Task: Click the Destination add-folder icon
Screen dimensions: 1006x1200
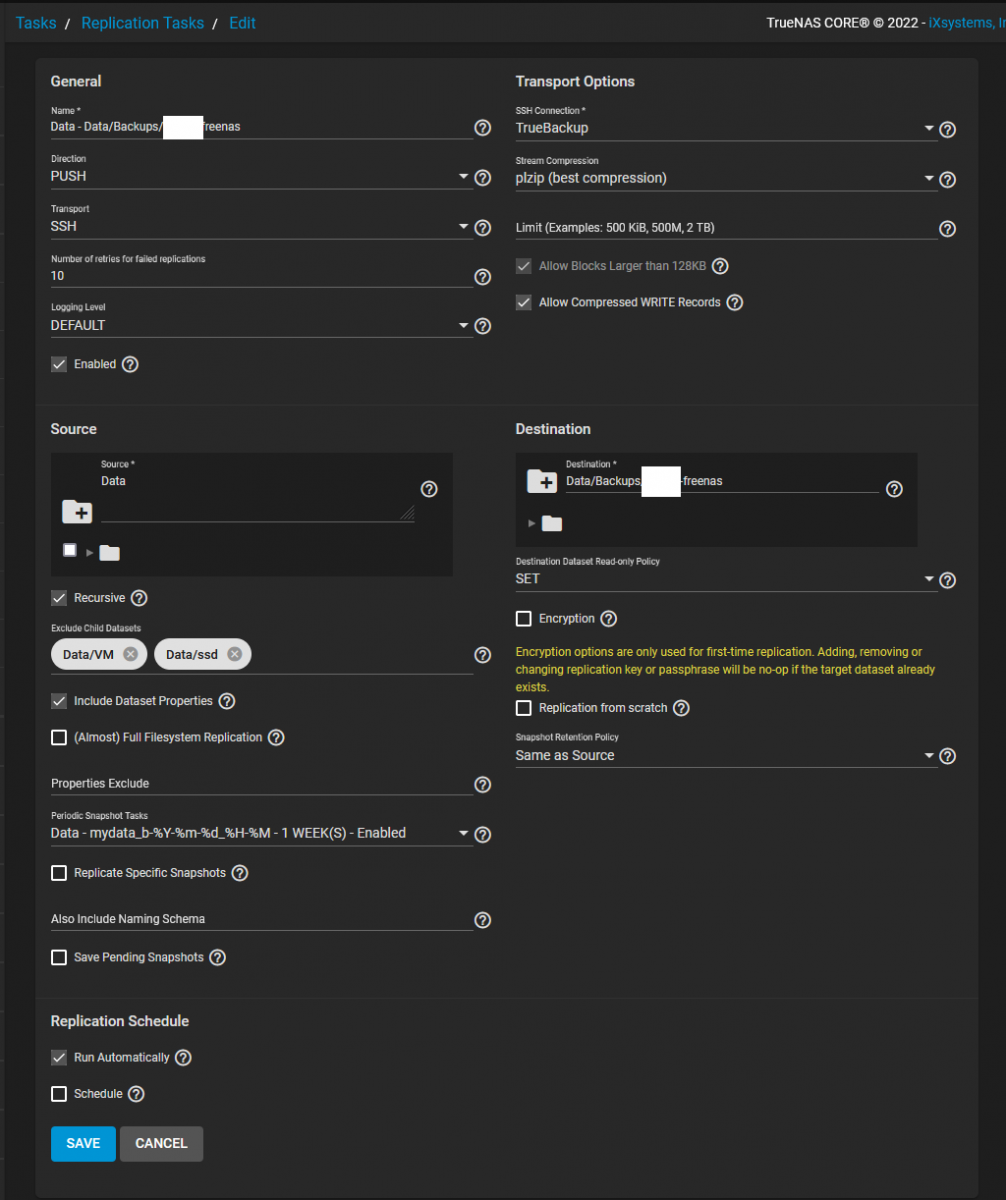Action: (x=542, y=481)
